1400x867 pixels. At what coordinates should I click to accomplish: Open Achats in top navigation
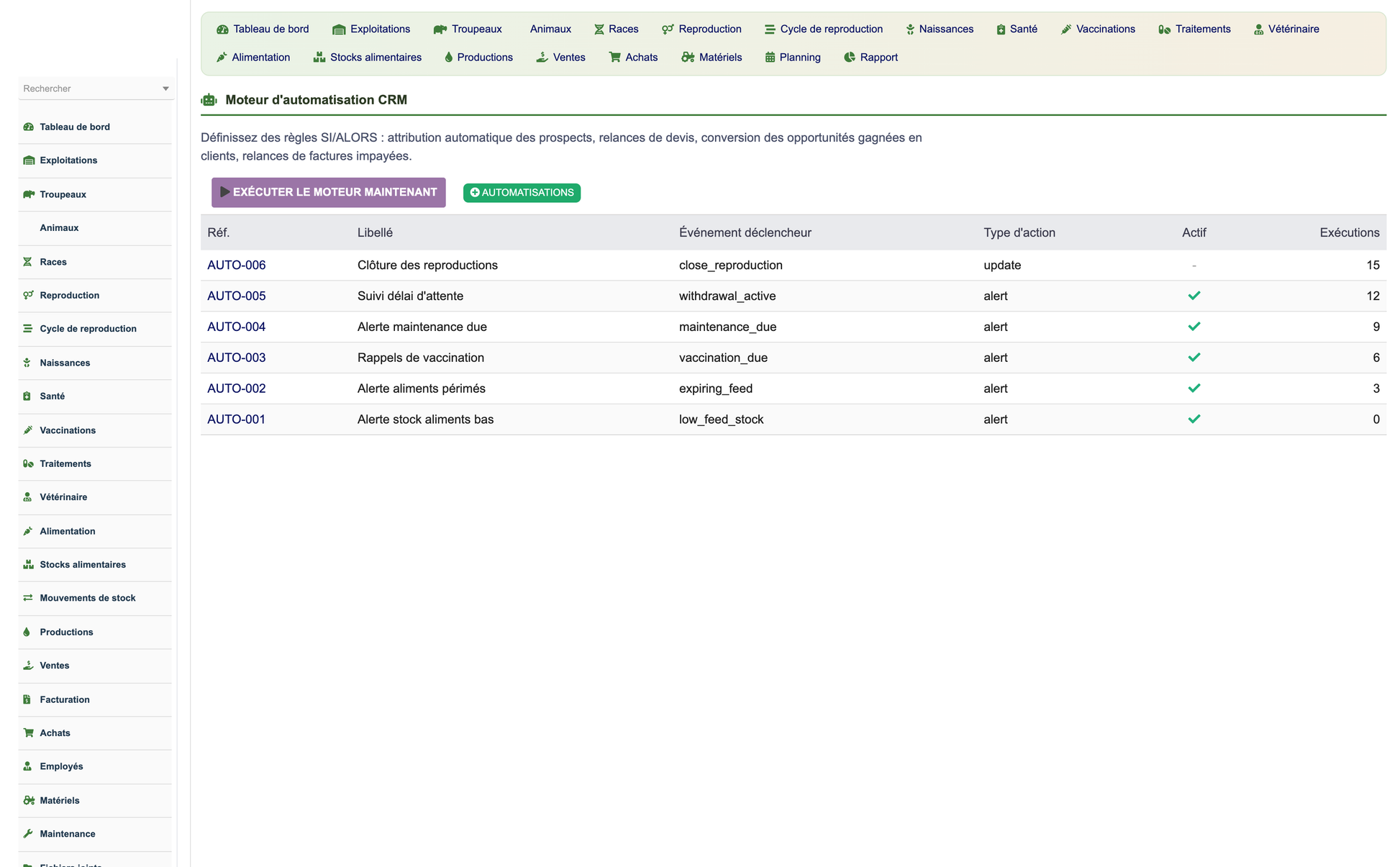pyautogui.click(x=633, y=58)
